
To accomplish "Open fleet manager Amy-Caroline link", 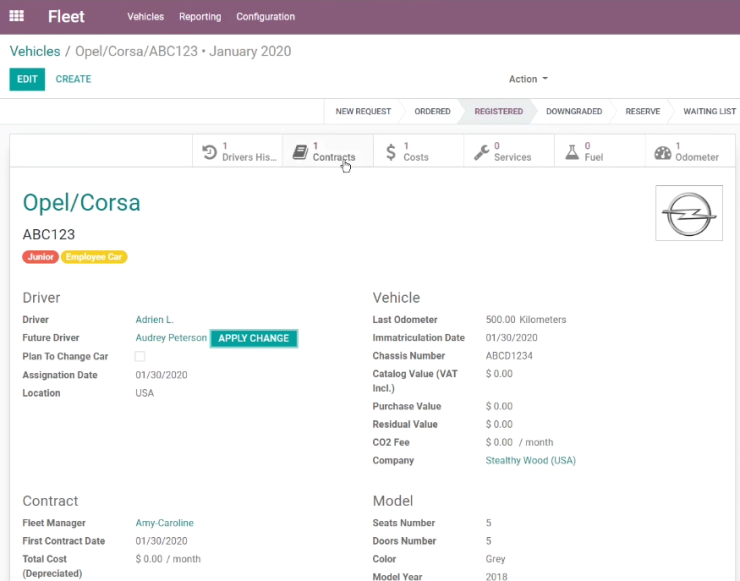I will (164, 523).
